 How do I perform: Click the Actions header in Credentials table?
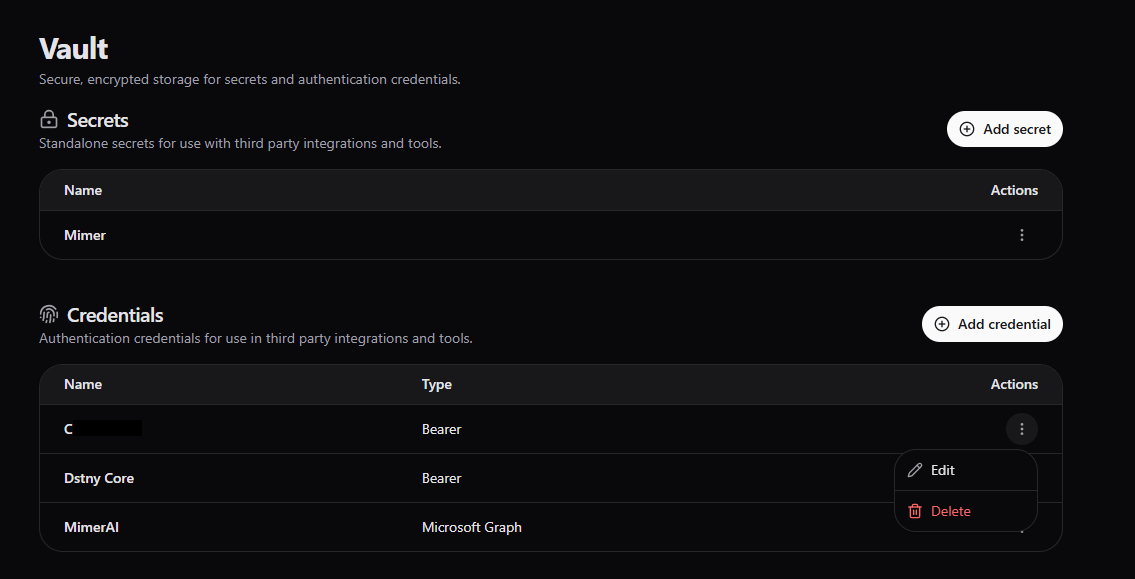tap(1014, 384)
